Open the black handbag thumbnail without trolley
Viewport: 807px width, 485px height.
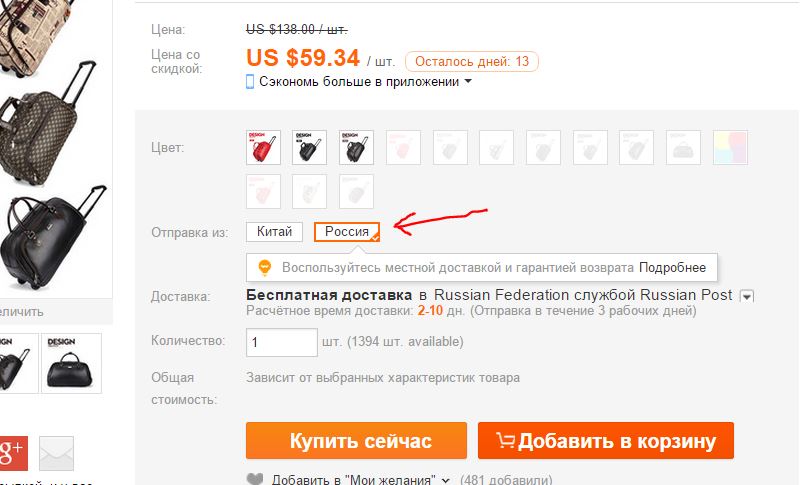pos(71,363)
